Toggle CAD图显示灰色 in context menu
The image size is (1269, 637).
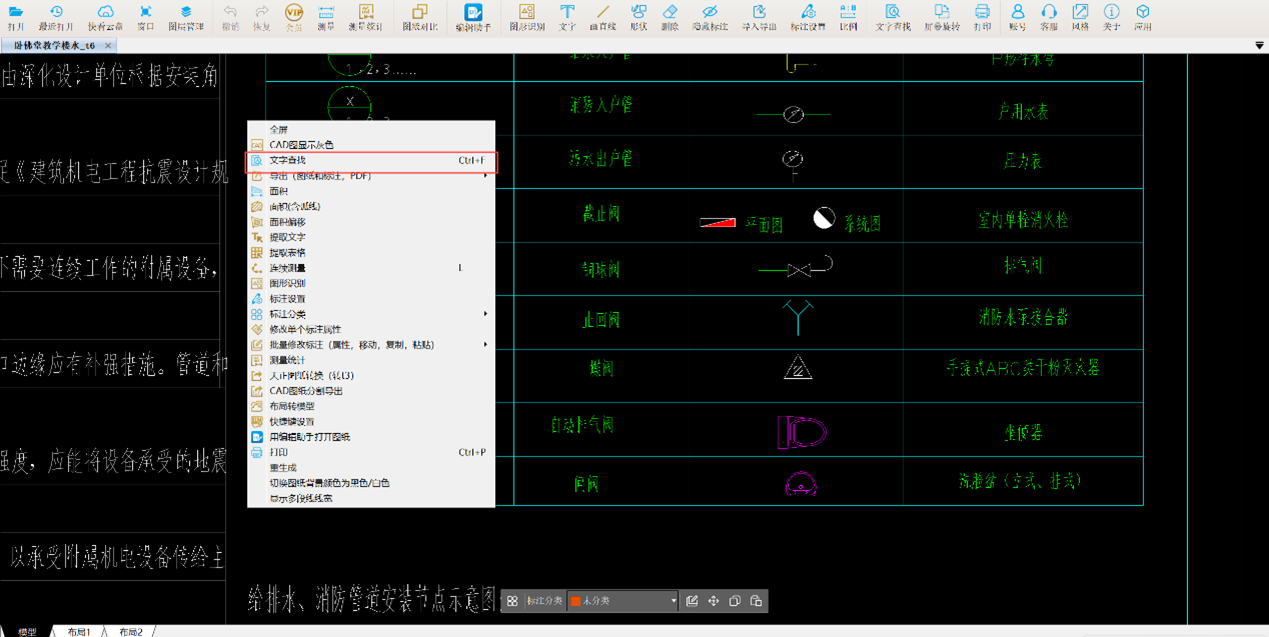[x=301, y=145]
